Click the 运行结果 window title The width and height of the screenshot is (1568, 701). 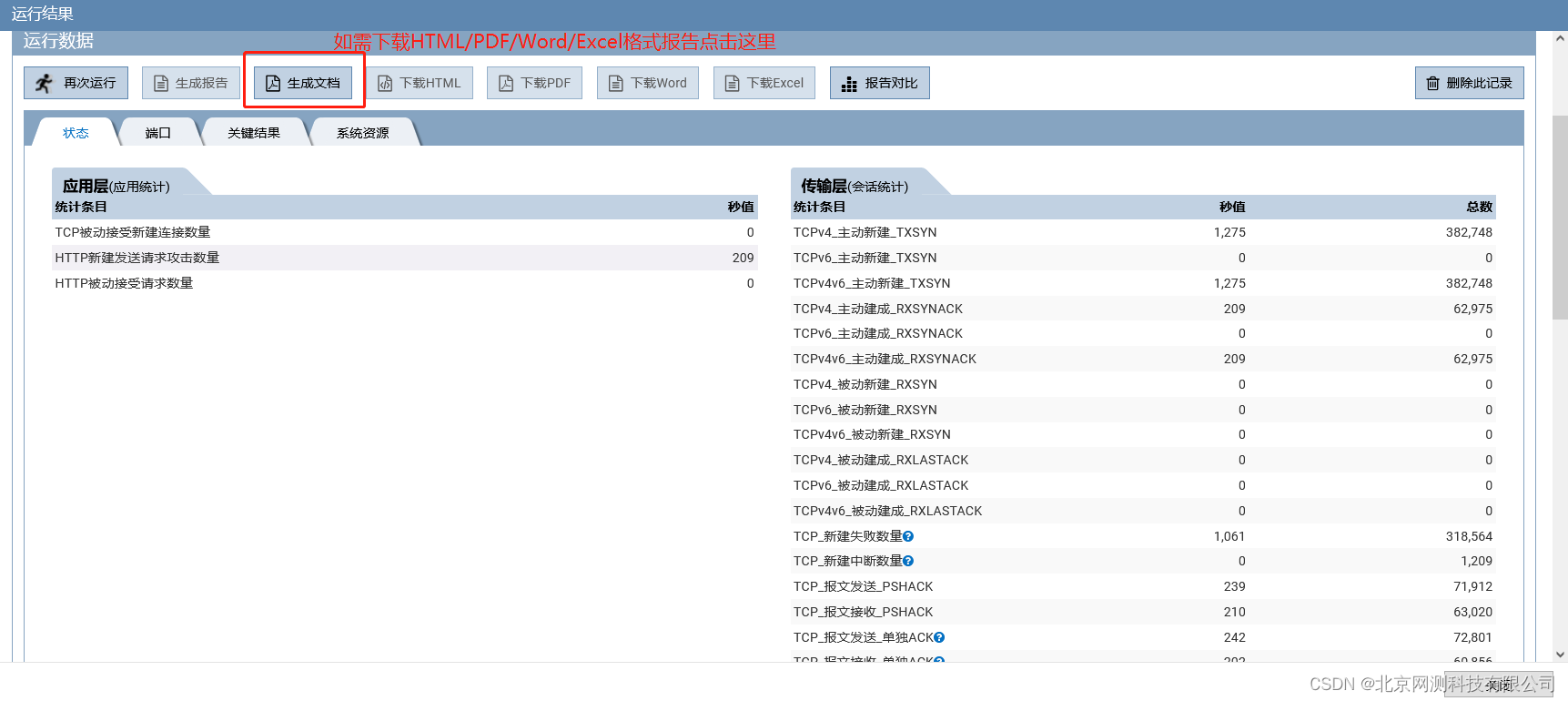pyautogui.click(x=43, y=14)
